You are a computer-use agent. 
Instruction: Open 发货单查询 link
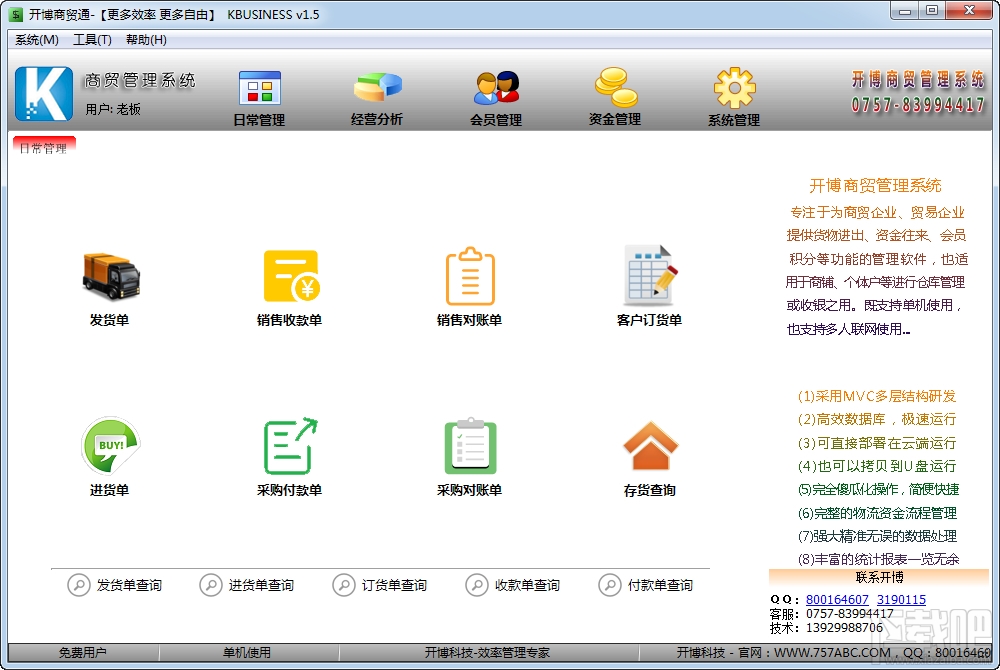(129, 585)
